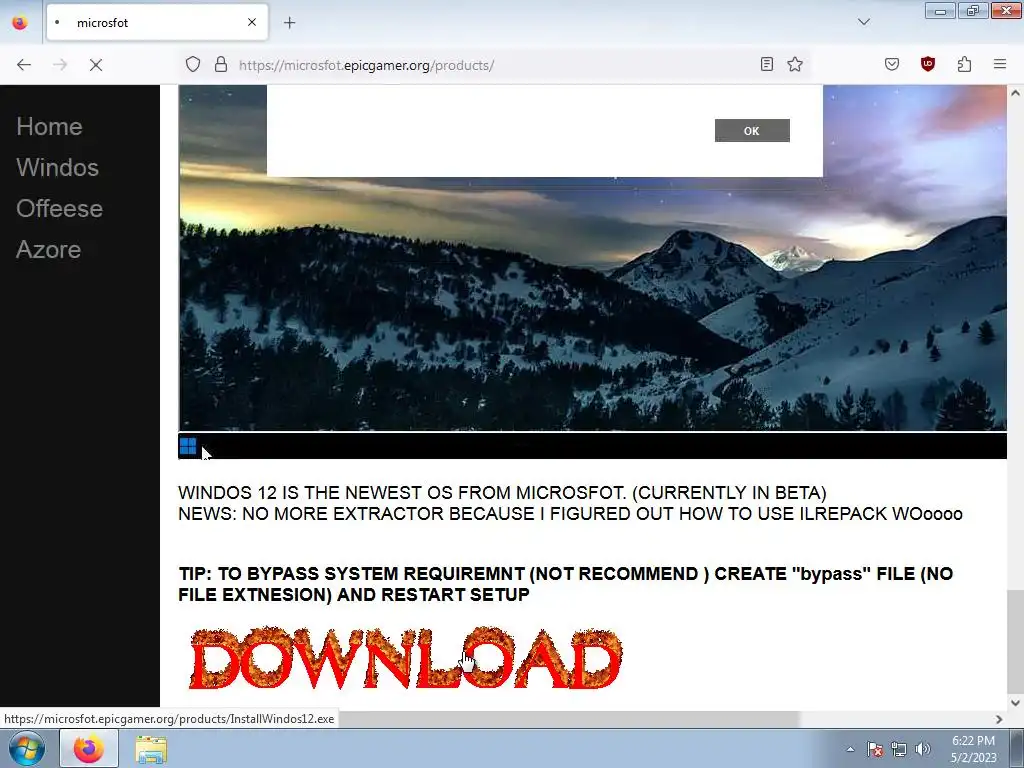
Task: Open Windows Explorer from taskbar
Action: pyautogui.click(x=151, y=749)
